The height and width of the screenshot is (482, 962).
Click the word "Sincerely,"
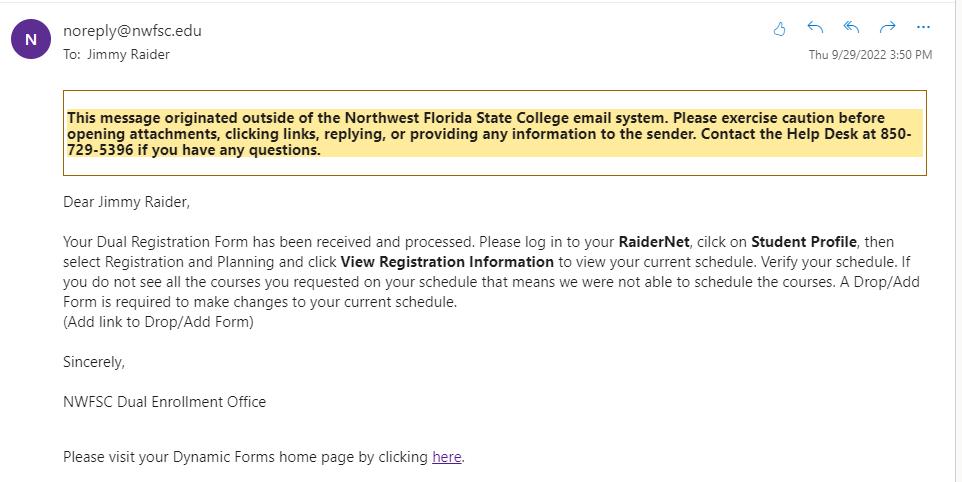[x=94, y=362]
